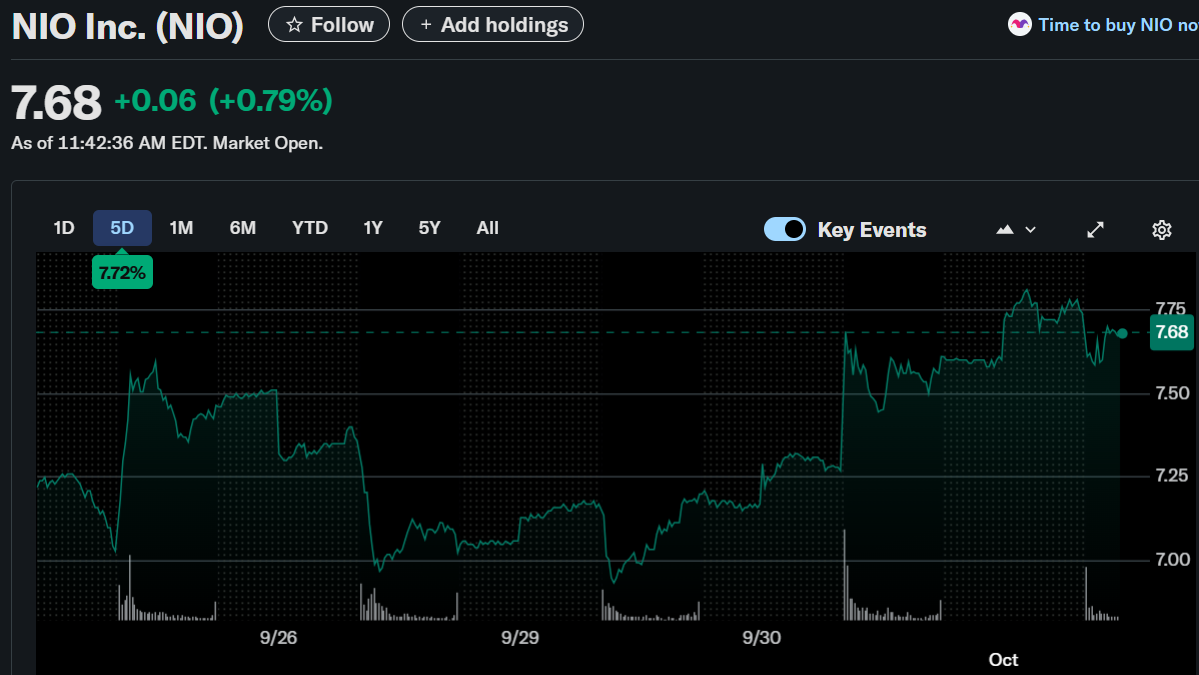The height and width of the screenshot is (675, 1199).
Task: Click the 7.72% performance badge
Action: pos(122,272)
